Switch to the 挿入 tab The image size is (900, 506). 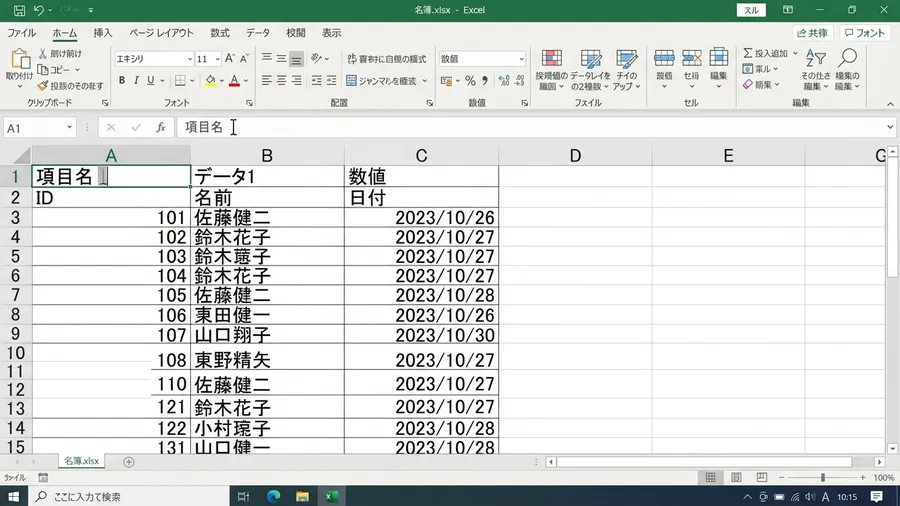pos(103,33)
